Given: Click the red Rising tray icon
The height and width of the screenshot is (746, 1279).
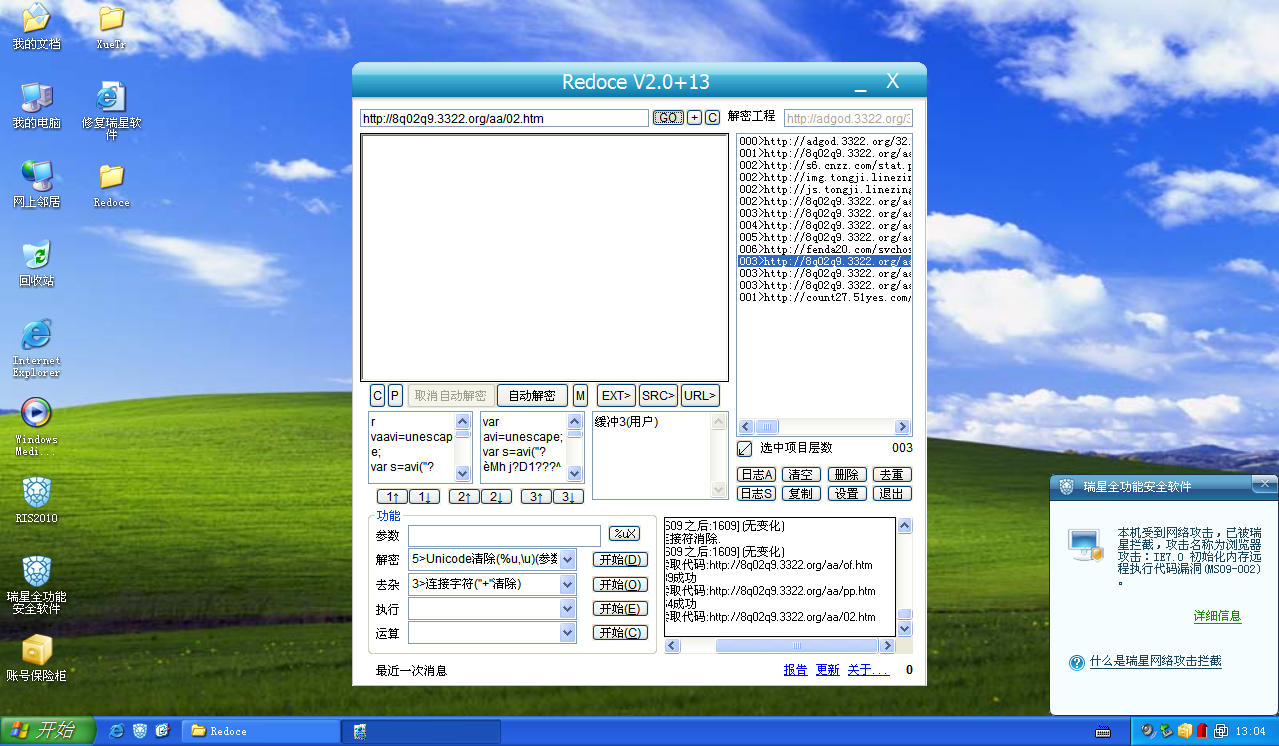Looking at the screenshot, I should coord(1203,731).
